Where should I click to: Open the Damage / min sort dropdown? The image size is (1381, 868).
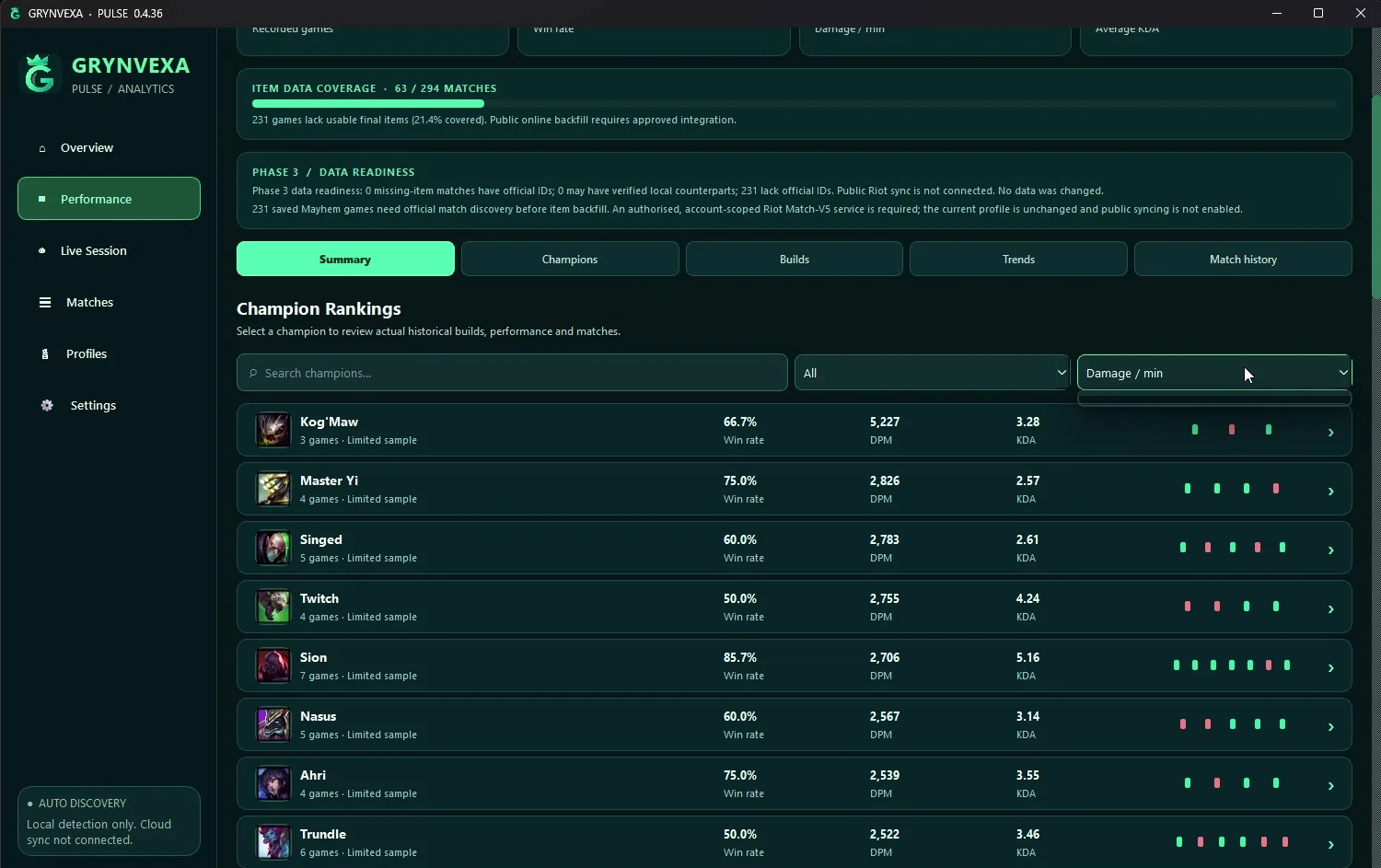pos(1214,373)
